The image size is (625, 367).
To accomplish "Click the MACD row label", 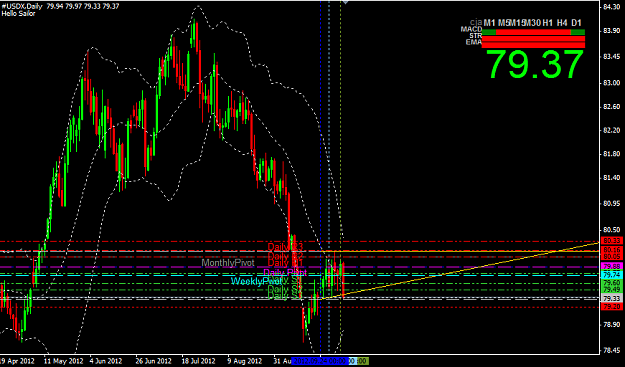I will [x=471, y=29].
